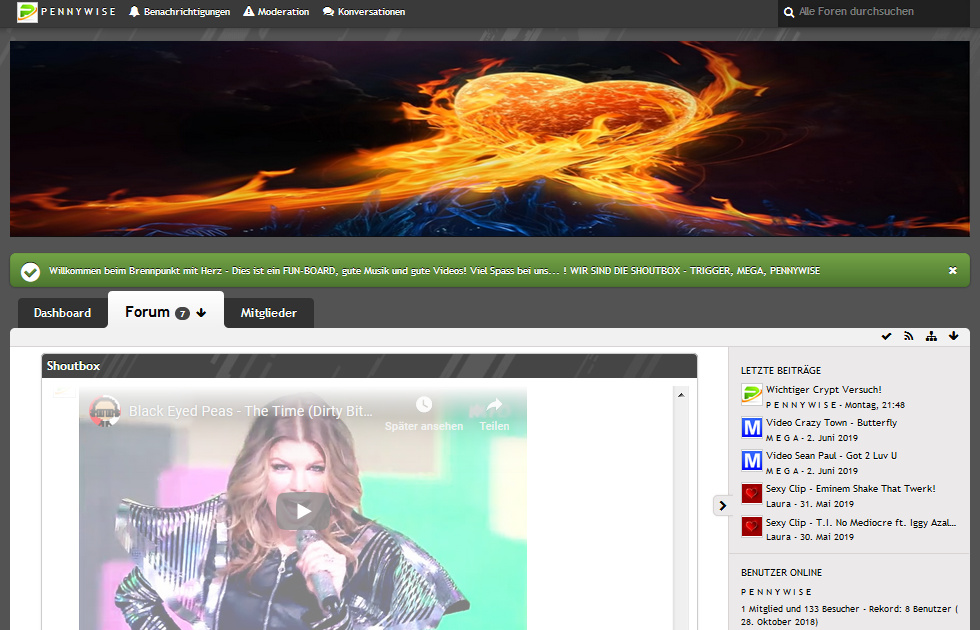Collapse the sidebar with the chevron toggle

tap(722, 505)
